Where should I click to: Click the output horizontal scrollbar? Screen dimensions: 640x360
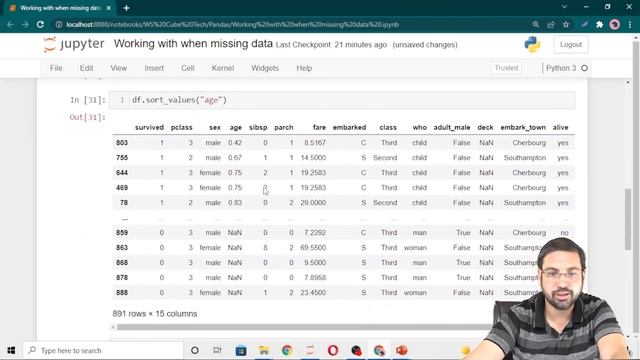[x=304, y=327]
